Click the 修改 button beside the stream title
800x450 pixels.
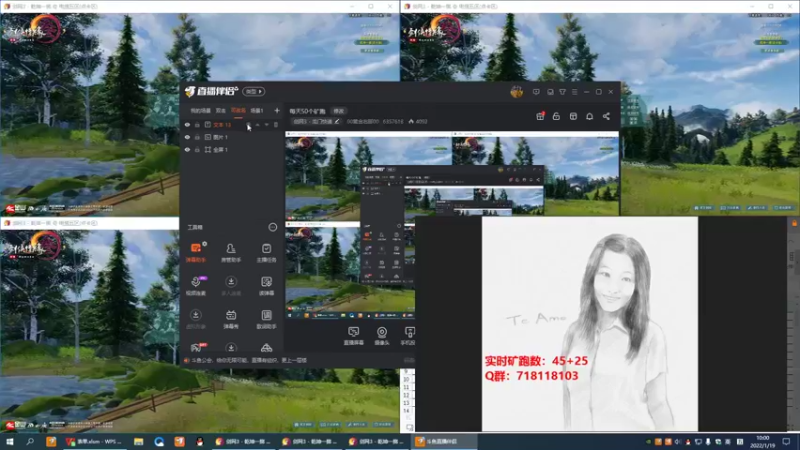point(339,111)
